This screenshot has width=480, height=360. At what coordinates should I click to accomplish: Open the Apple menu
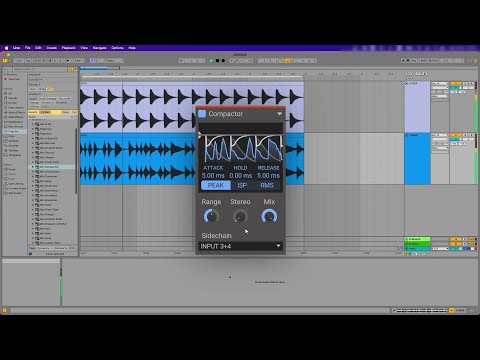6,48
